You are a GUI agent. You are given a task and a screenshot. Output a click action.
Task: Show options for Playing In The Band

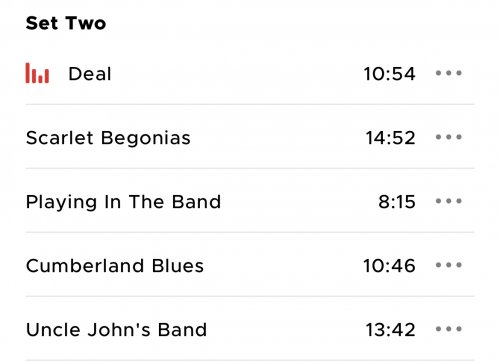449,201
